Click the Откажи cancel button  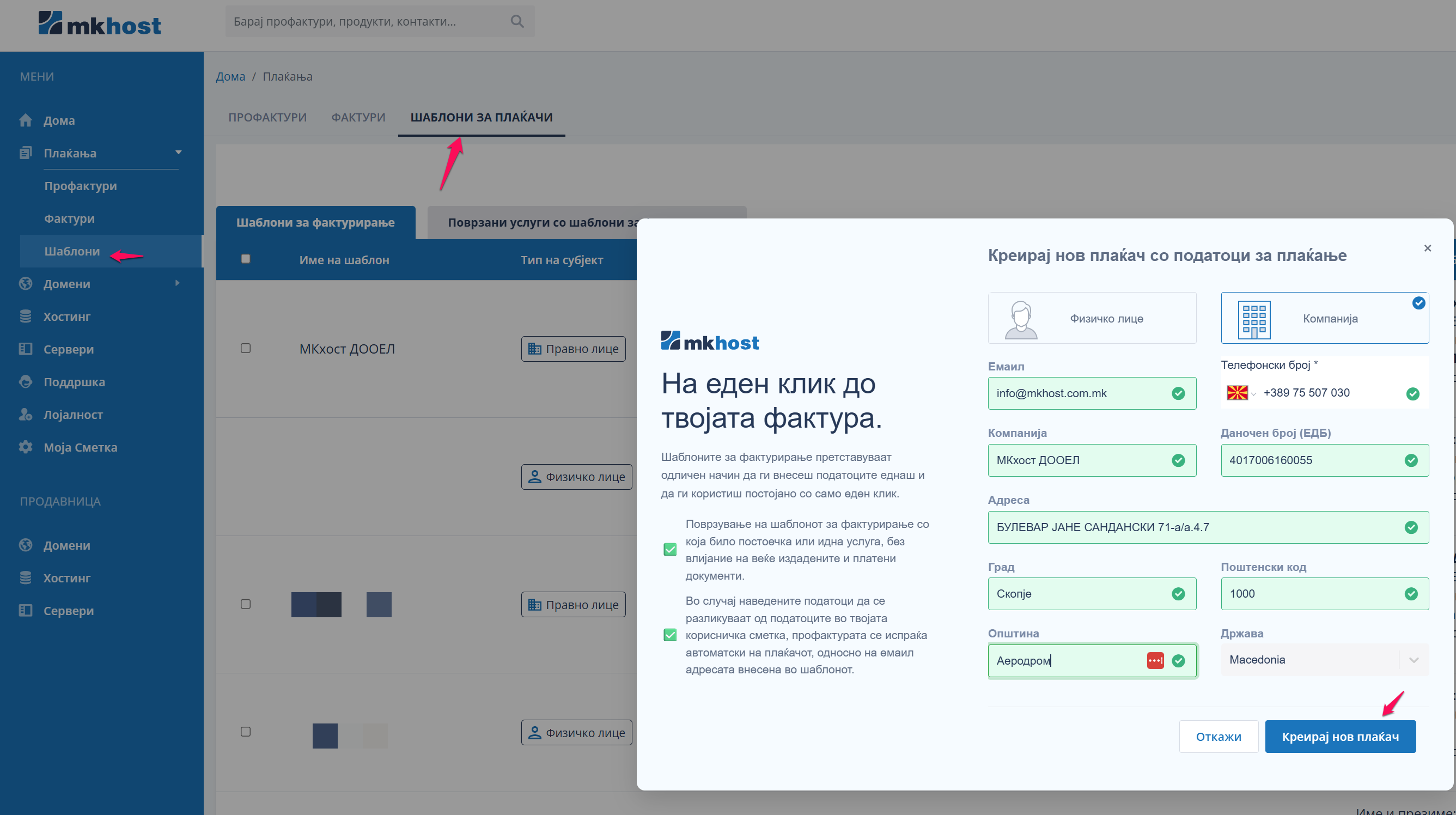click(1218, 737)
